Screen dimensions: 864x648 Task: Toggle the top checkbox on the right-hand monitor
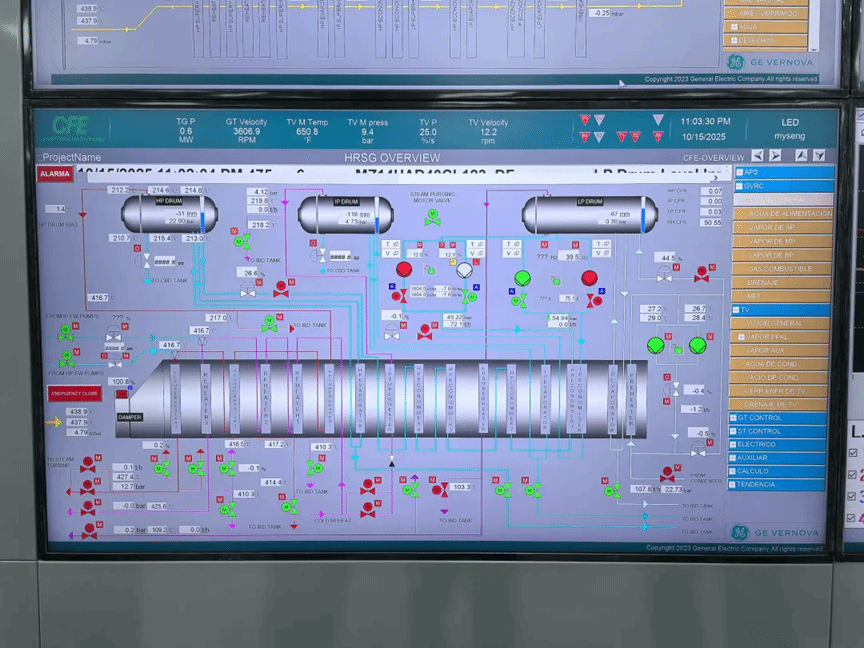[x=853, y=452]
